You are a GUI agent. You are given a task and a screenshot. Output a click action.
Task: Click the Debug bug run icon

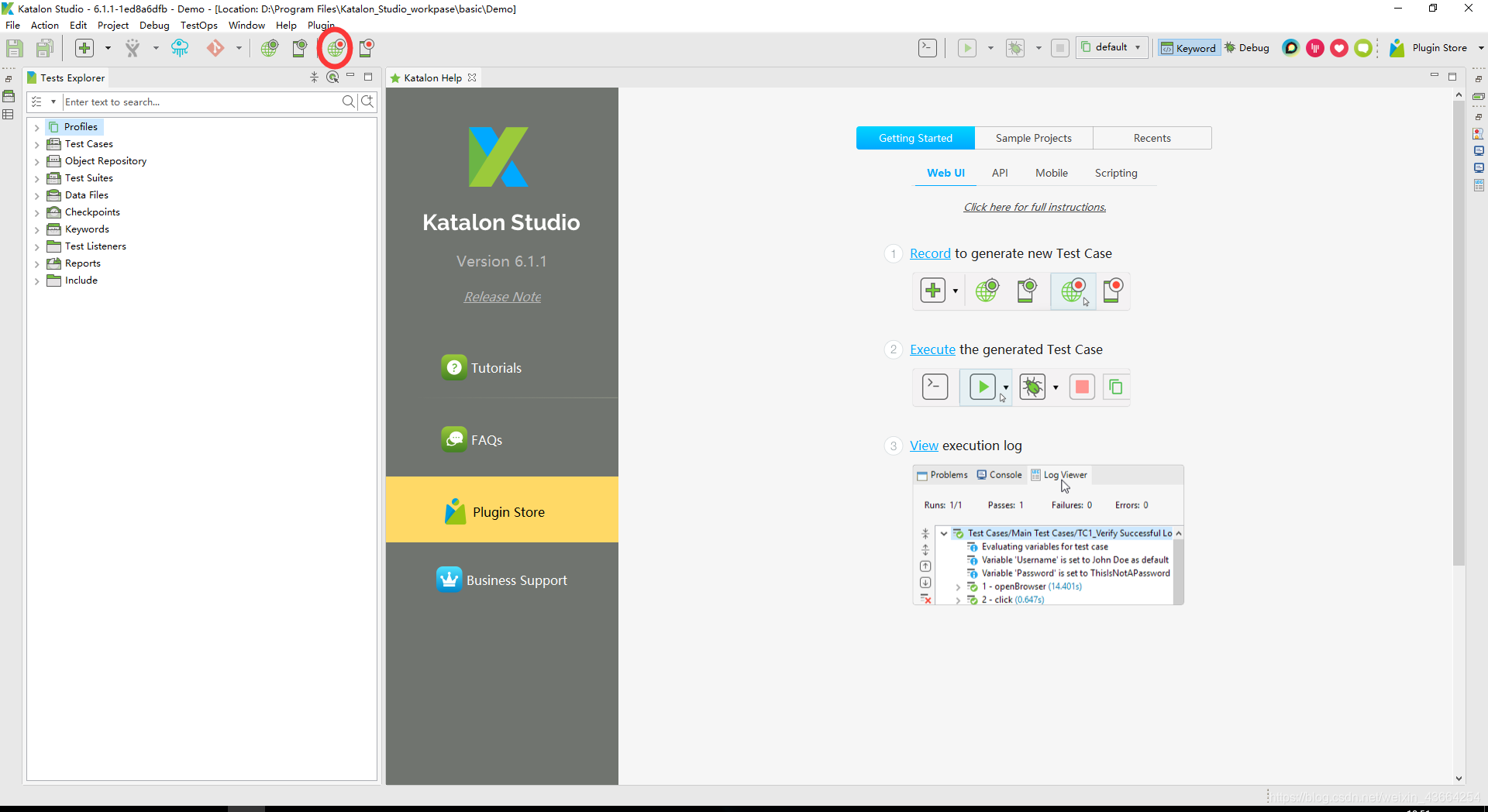pyautogui.click(x=1015, y=48)
